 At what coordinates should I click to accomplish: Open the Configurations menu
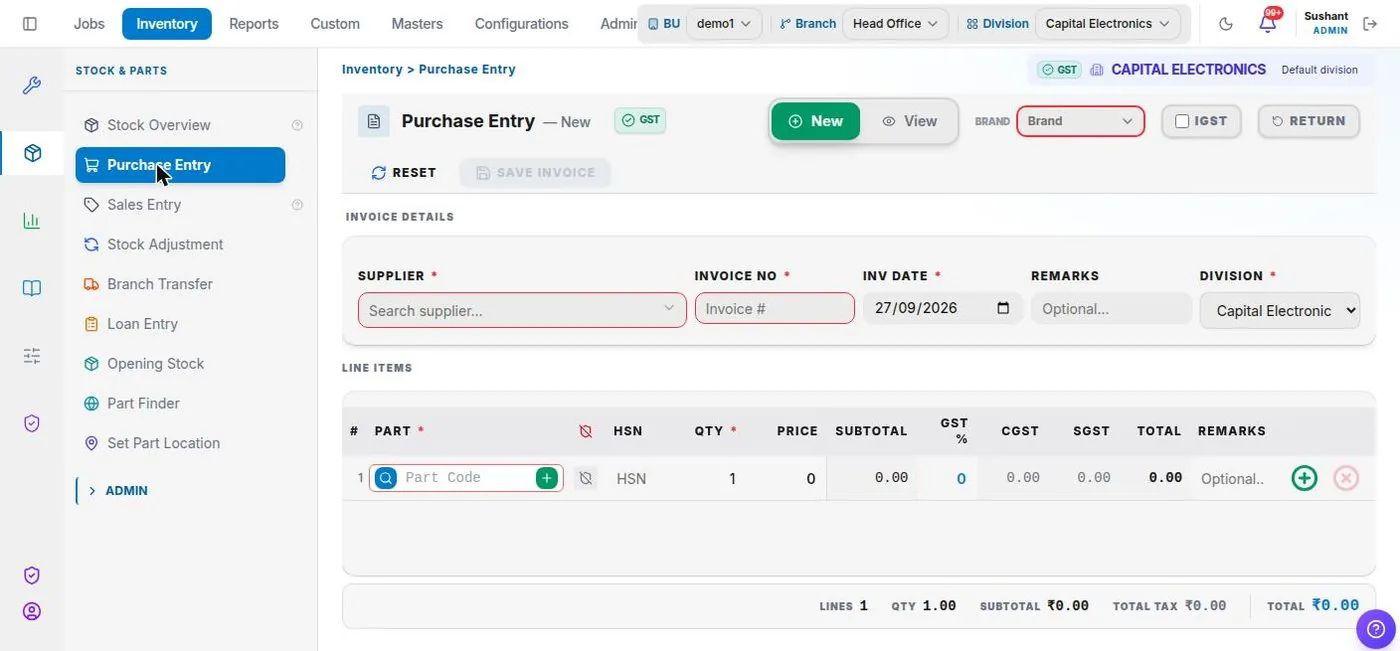coord(521,24)
